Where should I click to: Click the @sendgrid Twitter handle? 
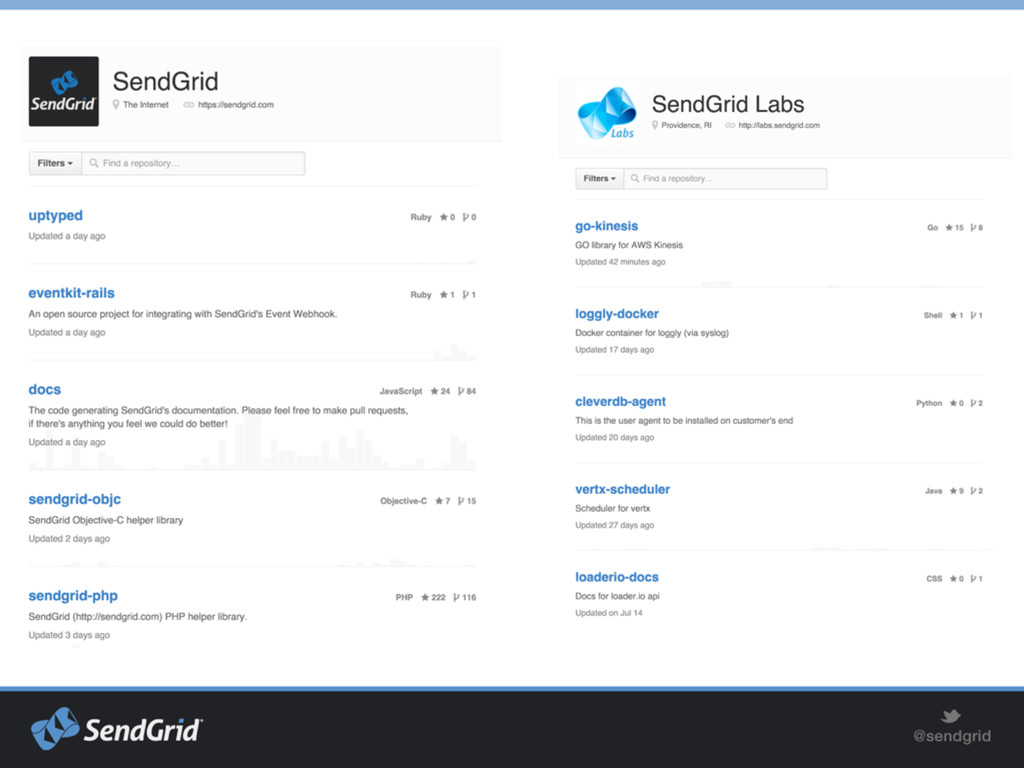click(952, 736)
